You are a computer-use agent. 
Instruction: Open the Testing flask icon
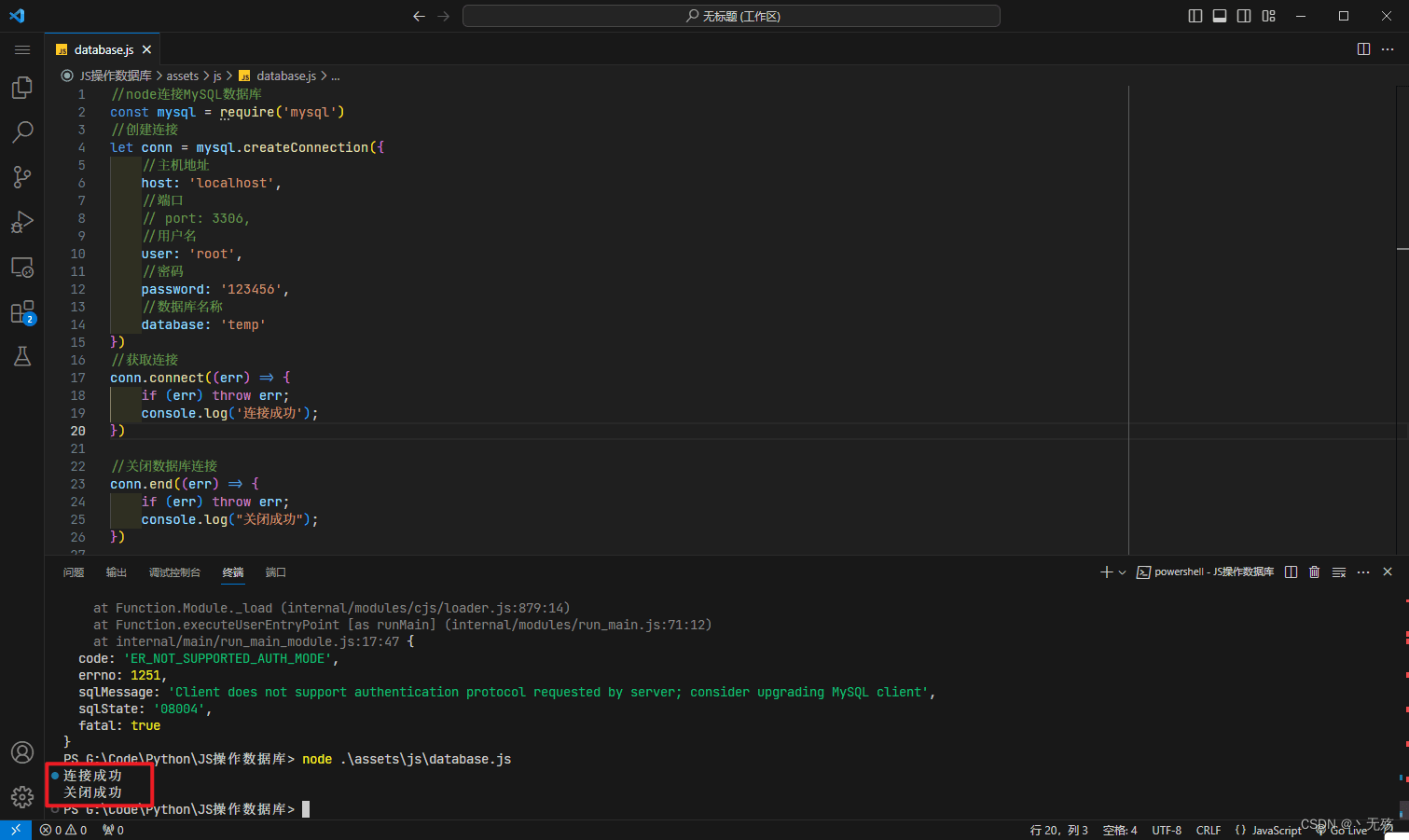(22, 356)
